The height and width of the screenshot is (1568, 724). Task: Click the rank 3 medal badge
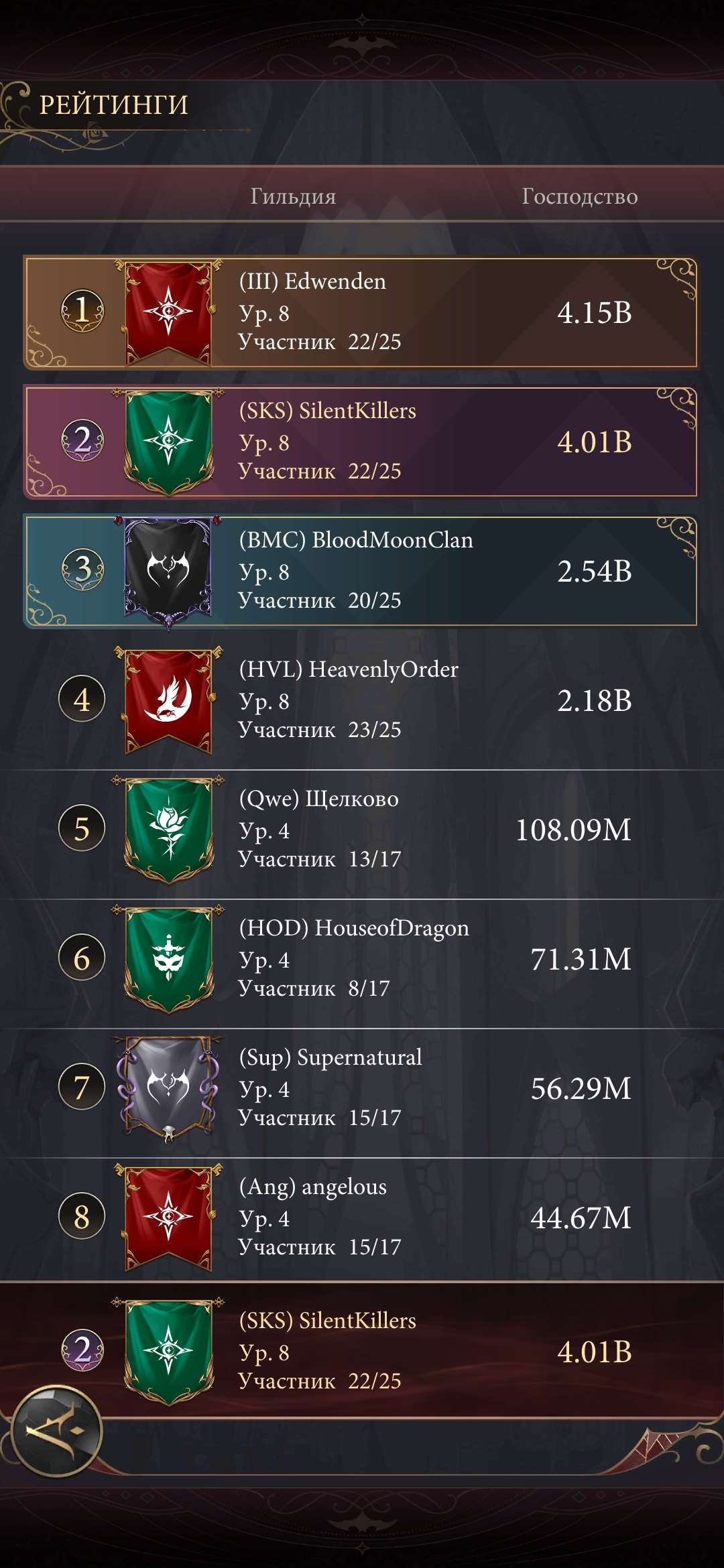click(82, 570)
